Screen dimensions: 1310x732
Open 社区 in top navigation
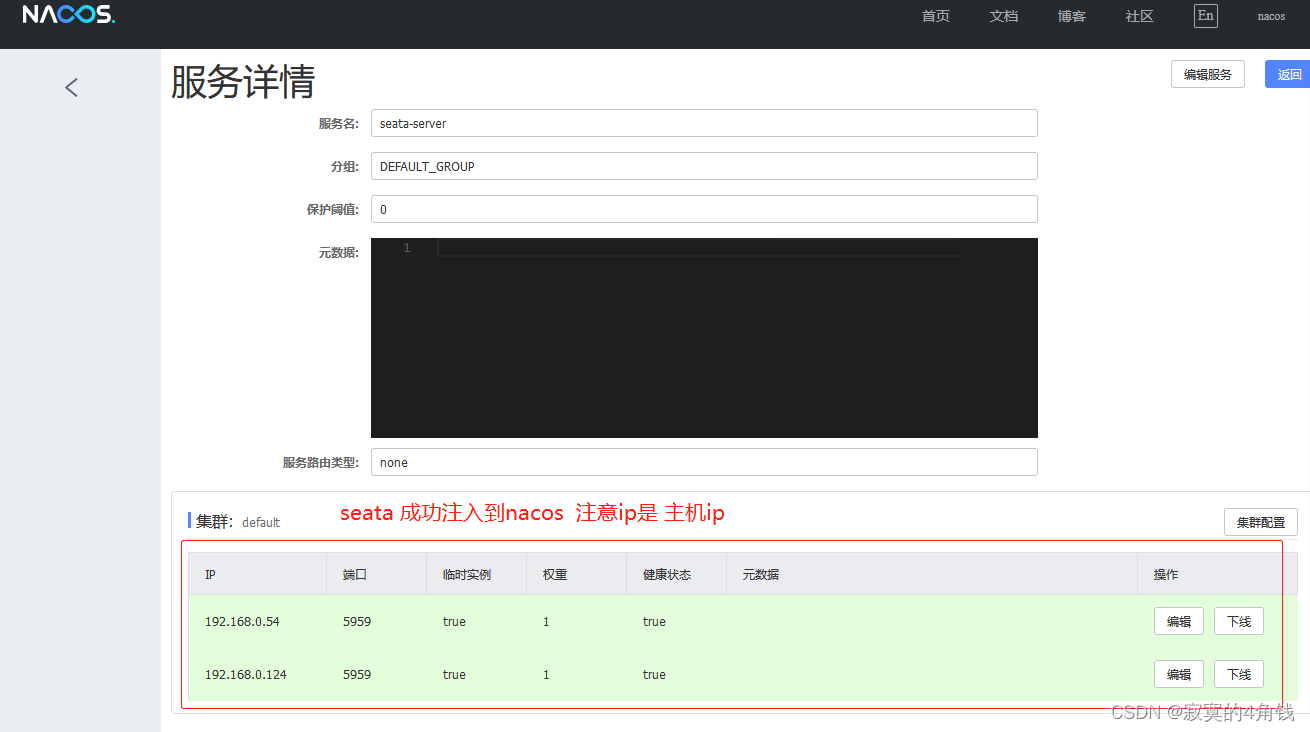(x=1140, y=16)
